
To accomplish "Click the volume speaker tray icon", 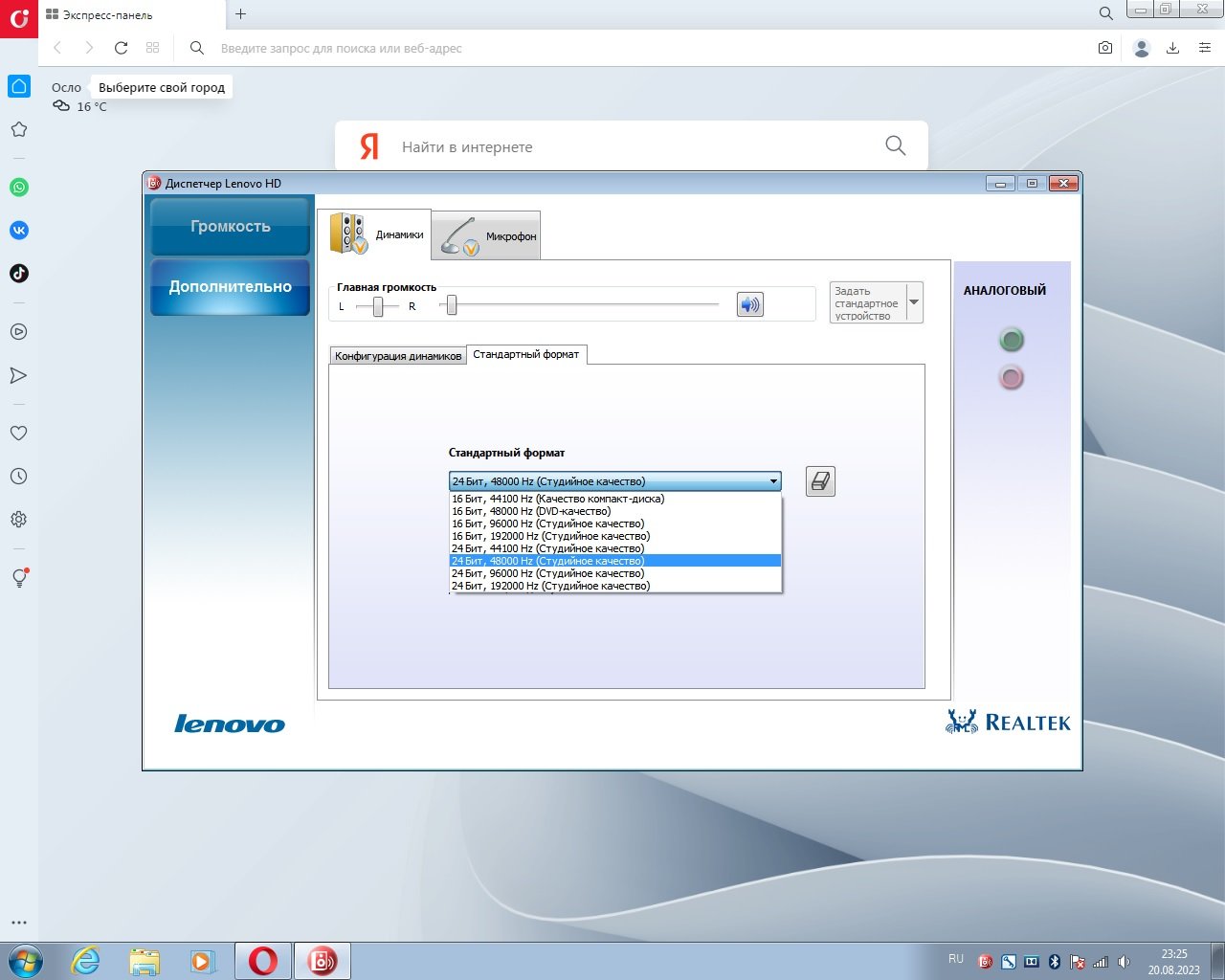I will pos(1125,962).
